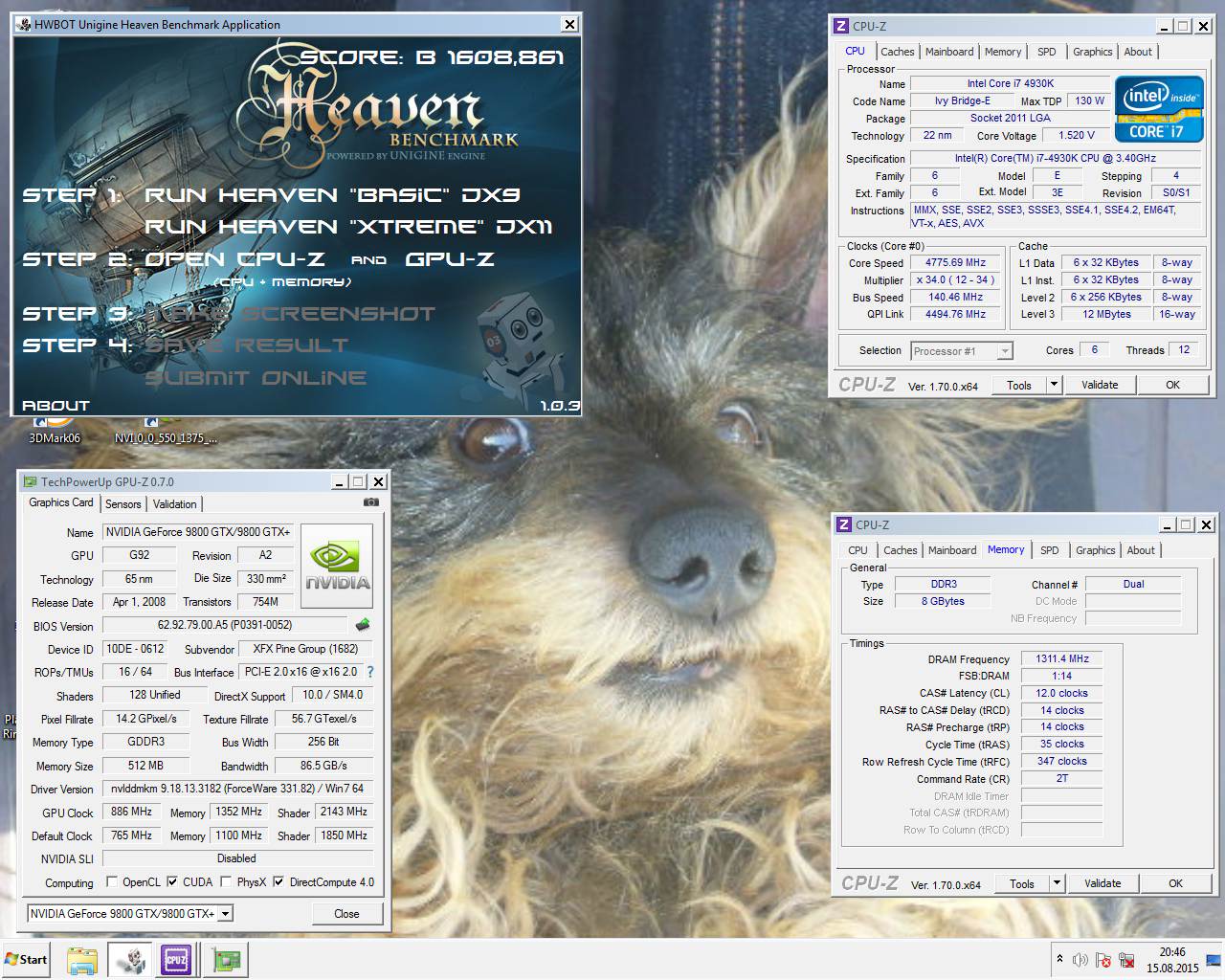This screenshot has height=980, width=1225.
Task: Switch to GPU-Z via taskbar icon
Action: click(227, 960)
